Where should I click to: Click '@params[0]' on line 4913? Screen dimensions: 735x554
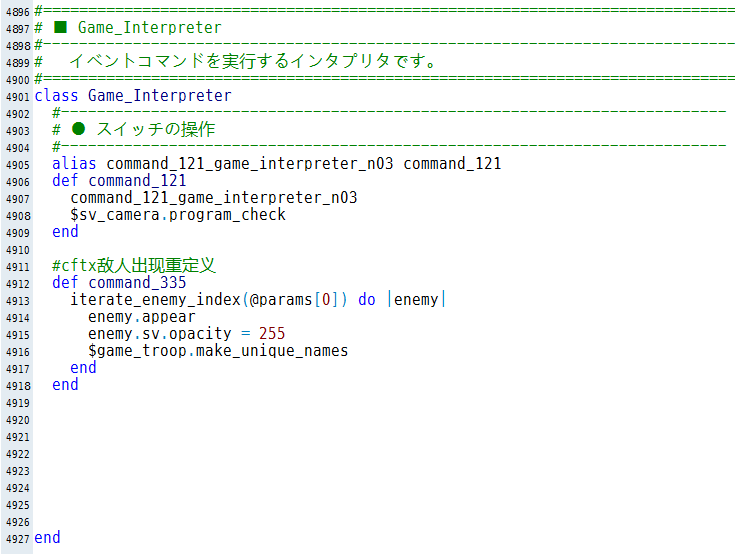tap(296, 299)
